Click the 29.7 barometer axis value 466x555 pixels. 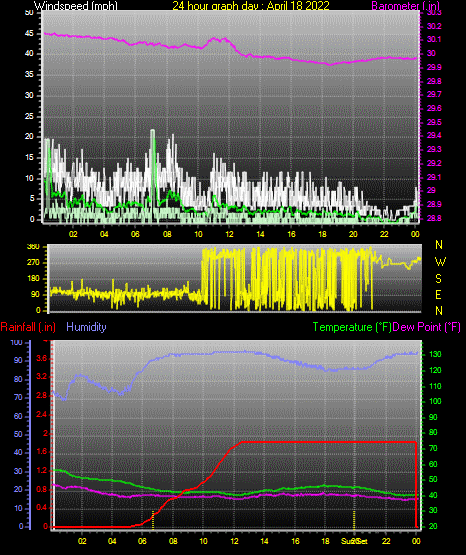(434, 95)
